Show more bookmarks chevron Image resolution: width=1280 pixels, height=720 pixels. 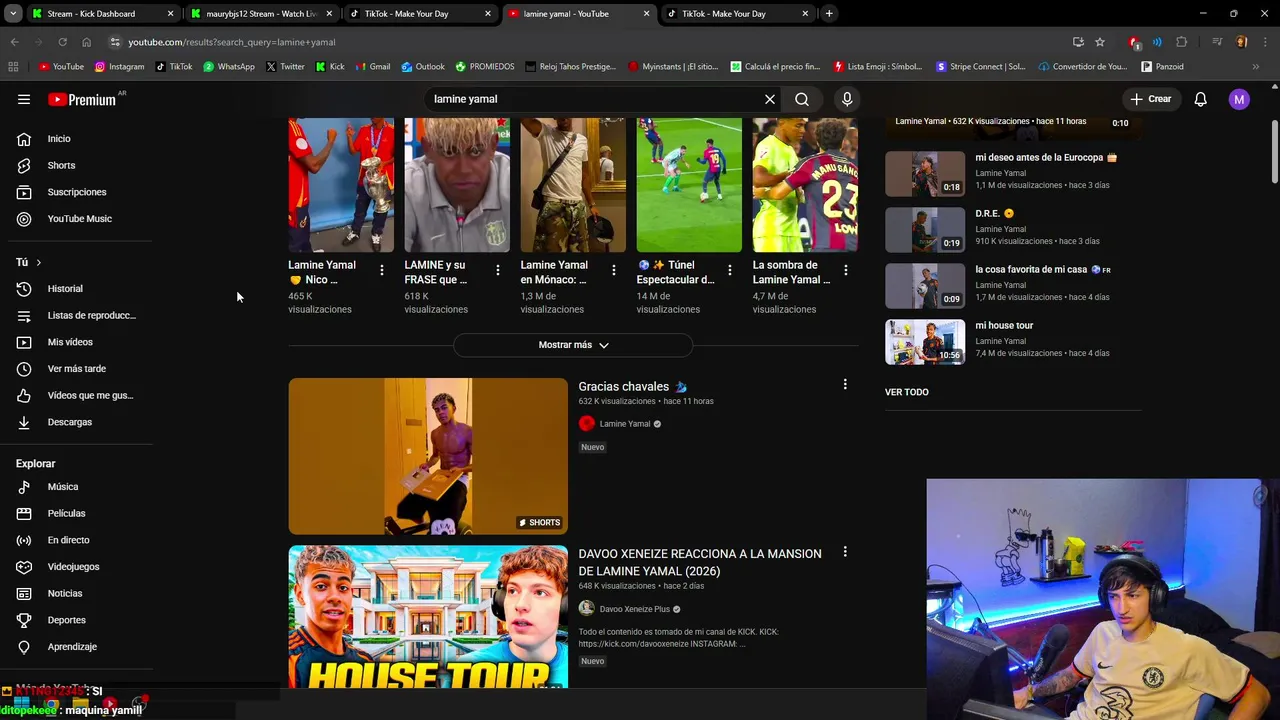[x=1256, y=67]
